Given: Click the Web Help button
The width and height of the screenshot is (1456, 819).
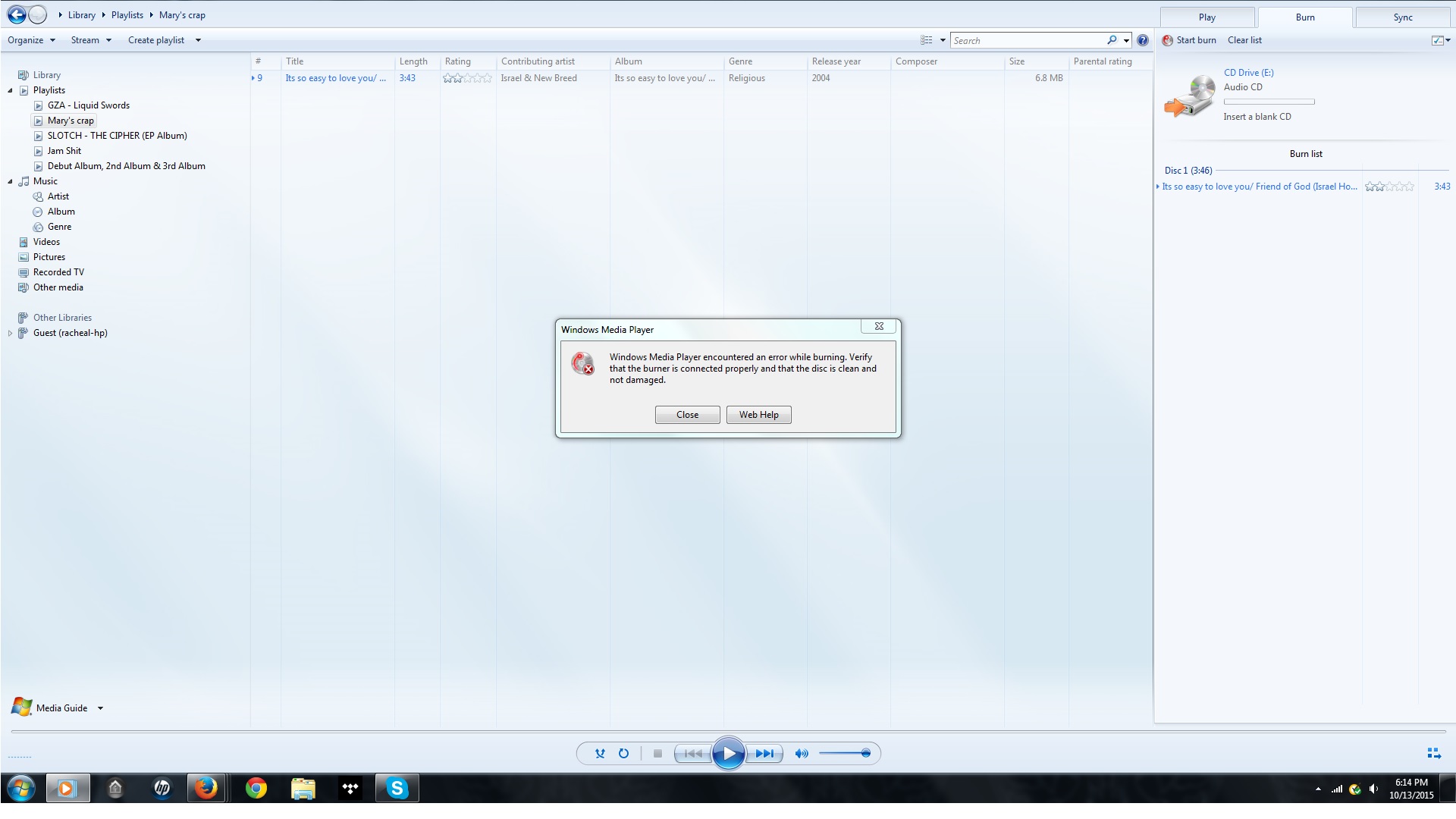Looking at the screenshot, I should (758, 415).
